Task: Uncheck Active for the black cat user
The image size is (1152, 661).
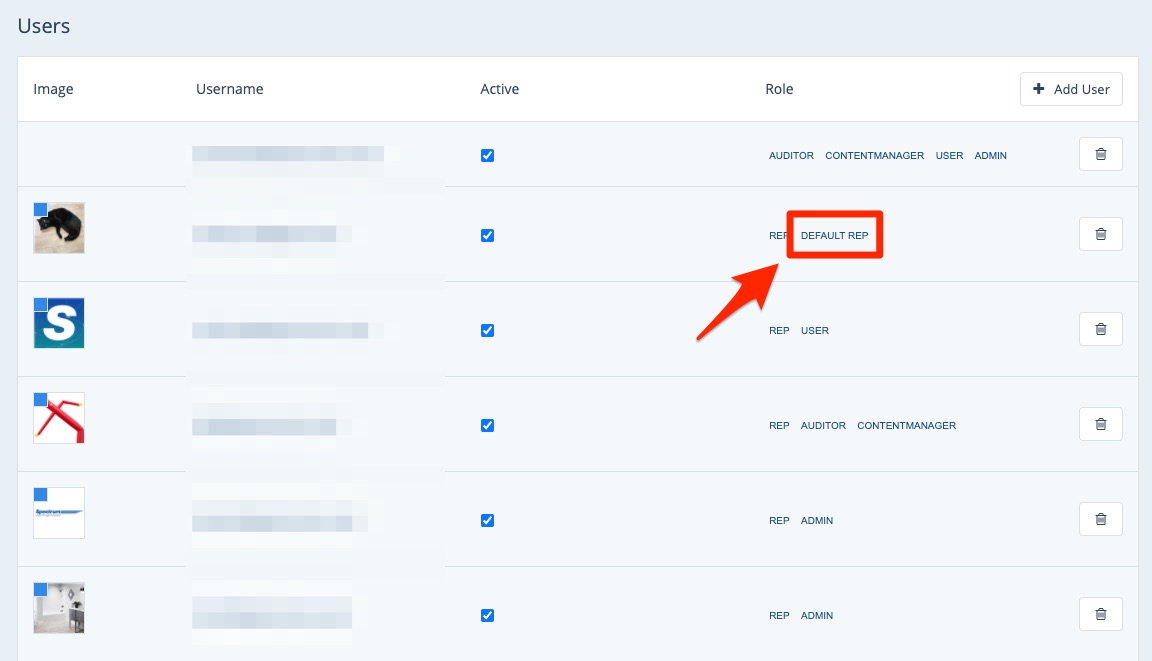Action: click(x=487, y=235)
